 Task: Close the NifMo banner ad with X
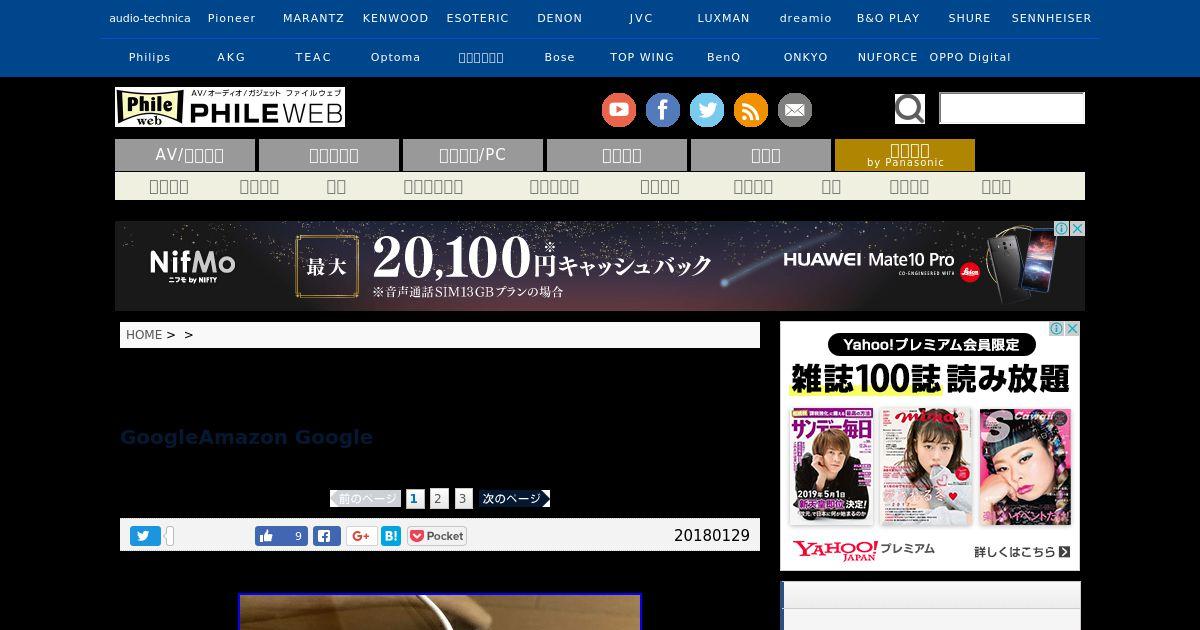pyautogui.click(x=1078, y=229)
